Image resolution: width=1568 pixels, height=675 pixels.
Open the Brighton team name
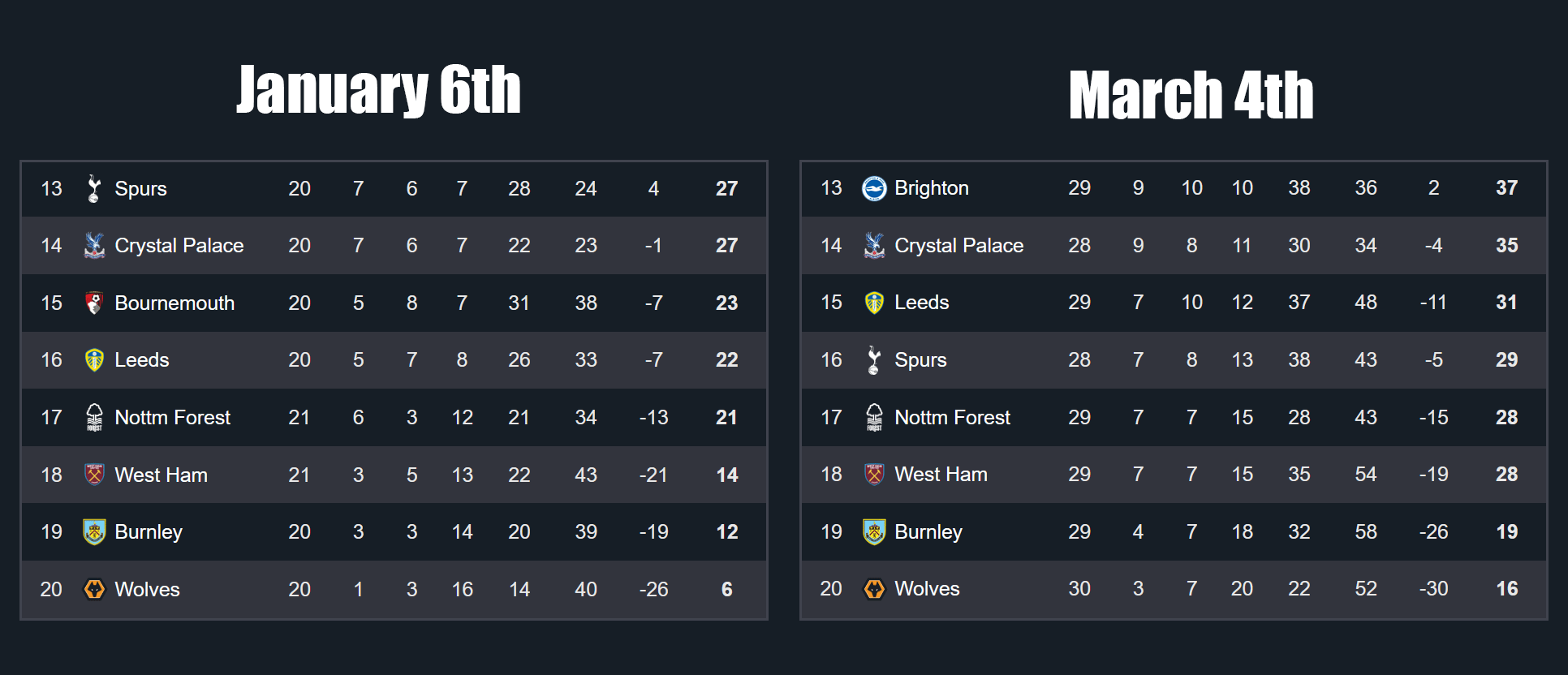point(932,188)
